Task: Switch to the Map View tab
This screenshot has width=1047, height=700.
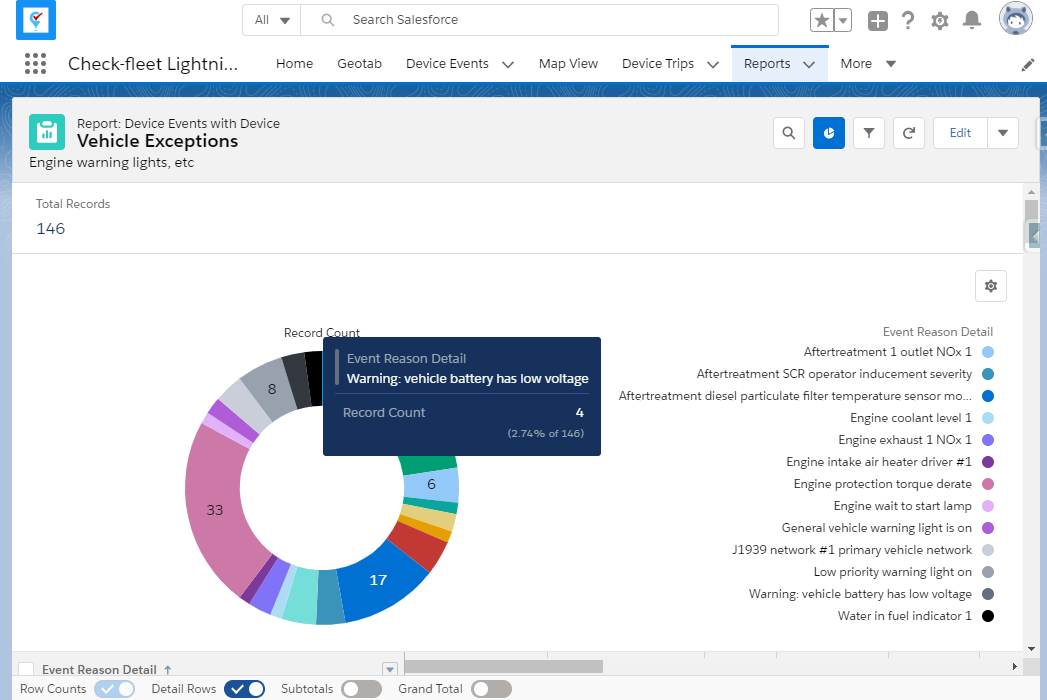Action: pos(568,63)
